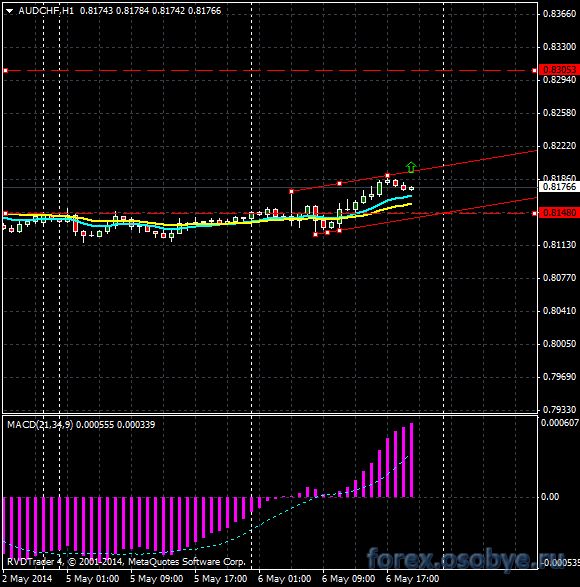
Task: Click the 0.83300 price axis label
Action: (559, 47)
